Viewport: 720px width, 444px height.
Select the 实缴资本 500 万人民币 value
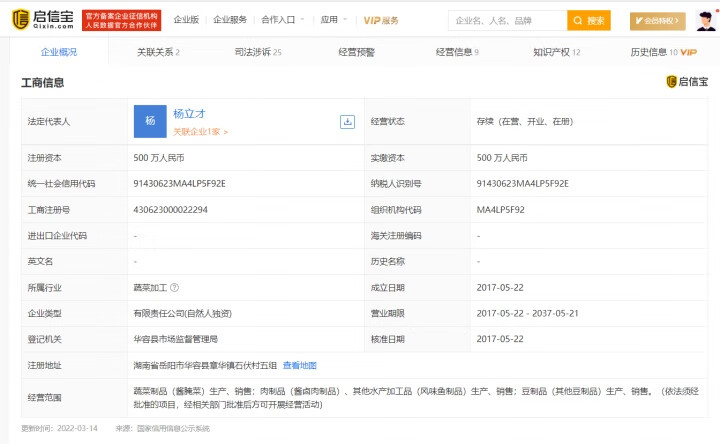(x=502, y=158)
